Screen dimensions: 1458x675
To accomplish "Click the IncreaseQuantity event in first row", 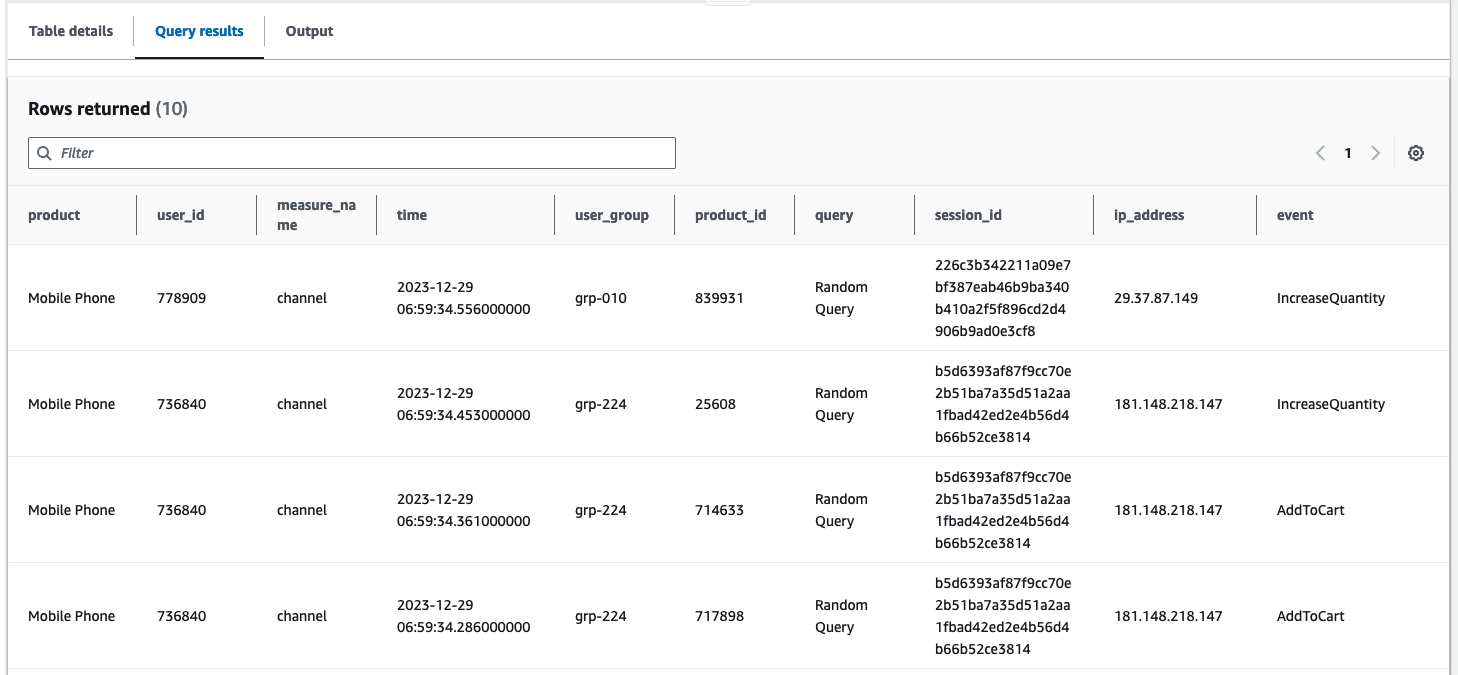I will click(1331, 297).
